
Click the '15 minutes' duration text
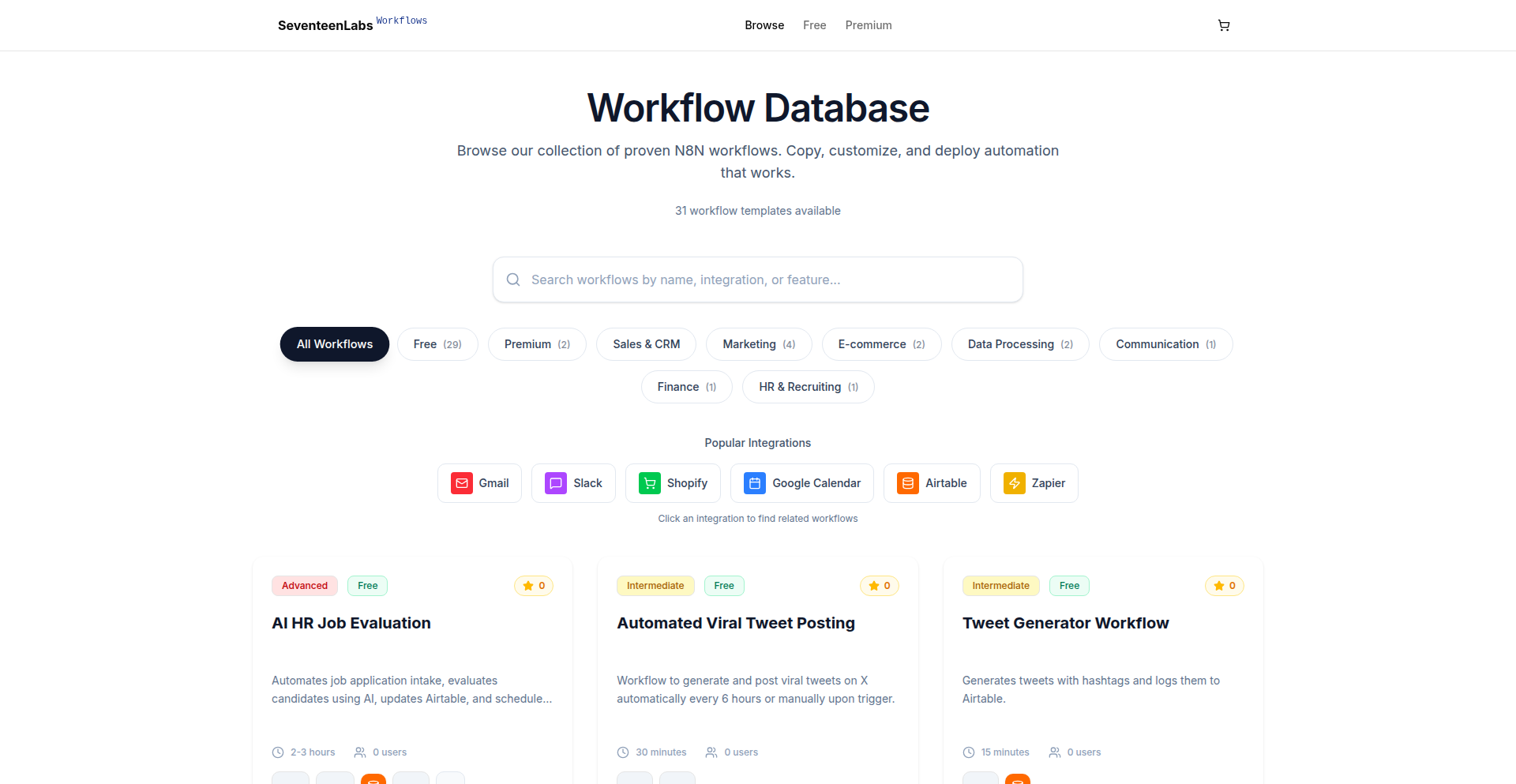point(1005,752)
